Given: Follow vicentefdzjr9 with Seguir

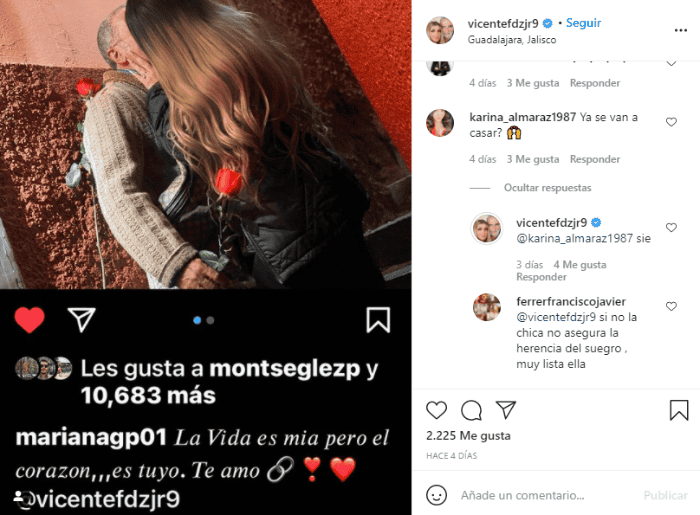Looking at the screenshot, I should [583, 23].
